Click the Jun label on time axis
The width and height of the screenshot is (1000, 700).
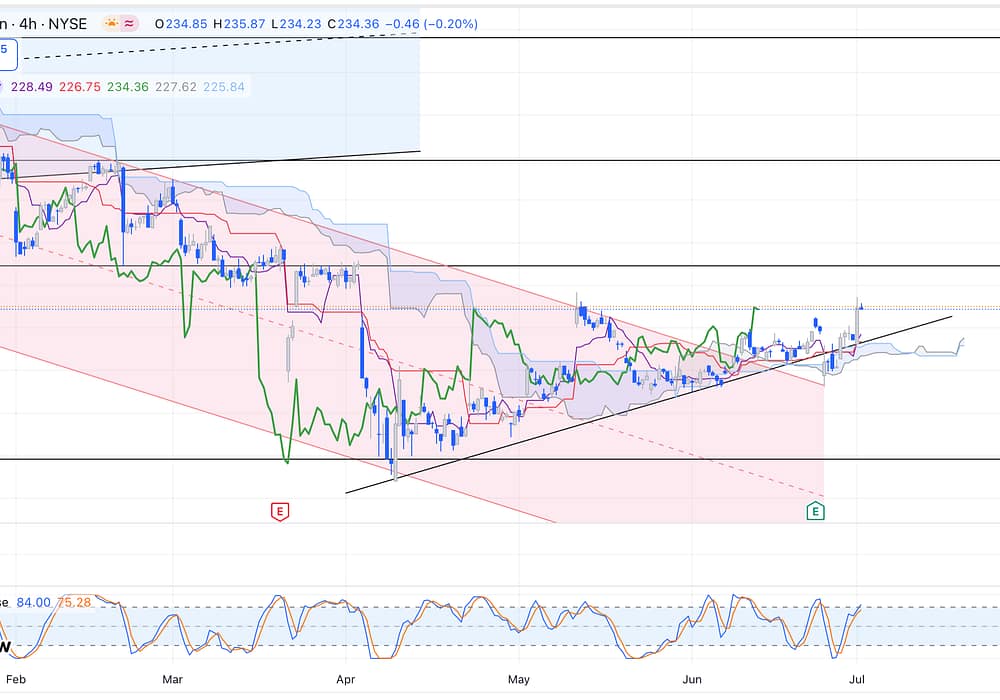point(691,679)
